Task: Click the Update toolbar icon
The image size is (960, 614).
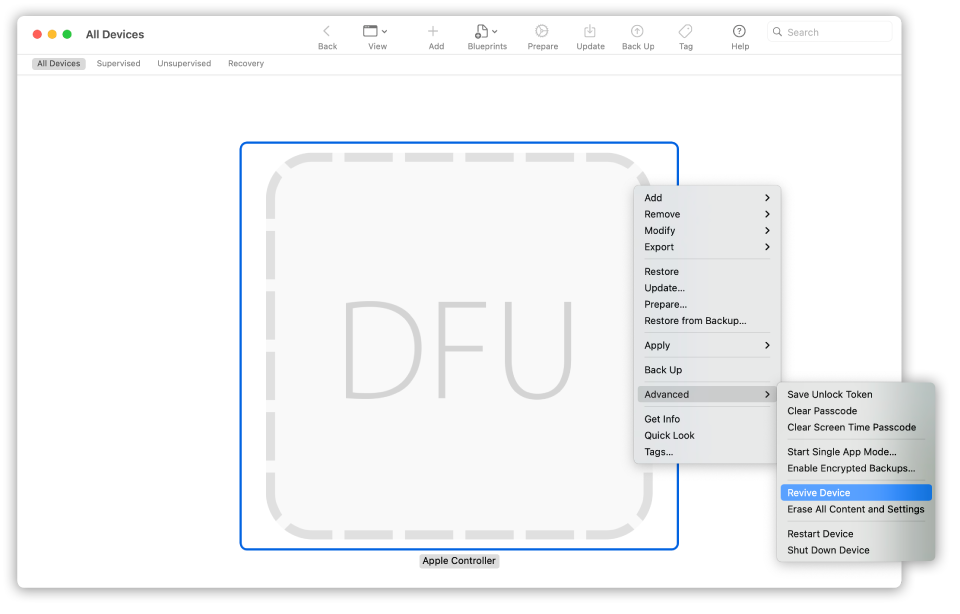Action: (x=590, y=30)
